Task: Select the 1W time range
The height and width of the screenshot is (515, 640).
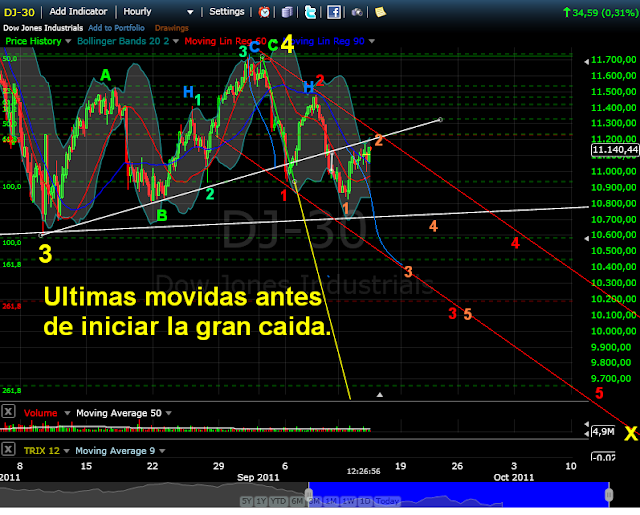Action: pos(348,501)
